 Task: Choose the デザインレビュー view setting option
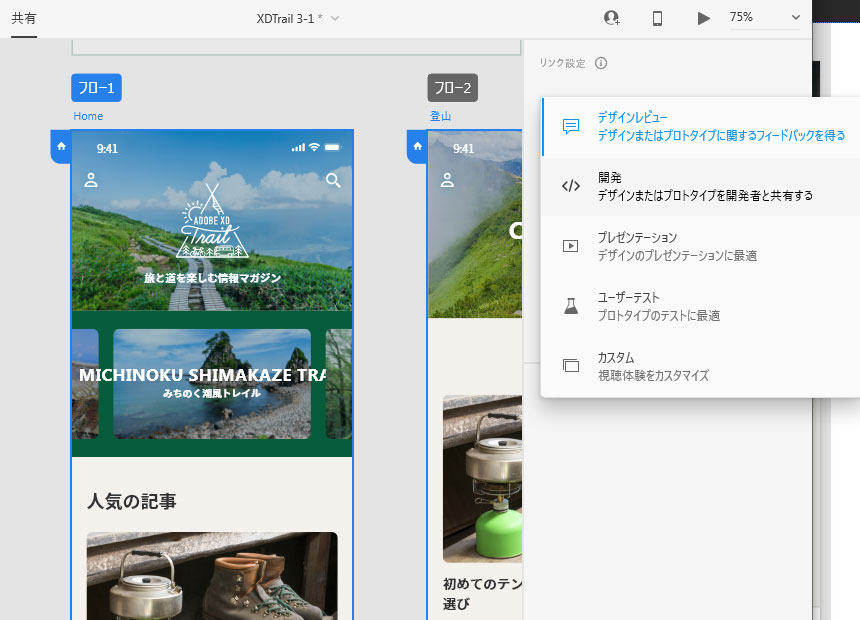(x=700, y=127)
